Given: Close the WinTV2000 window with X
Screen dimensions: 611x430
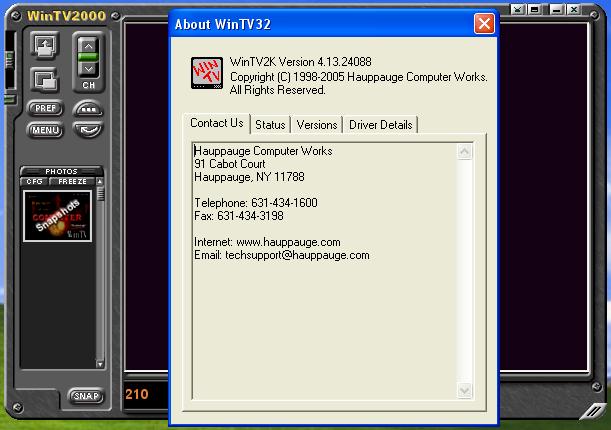Looking at the screenshot, I should [x=574, y=9].
